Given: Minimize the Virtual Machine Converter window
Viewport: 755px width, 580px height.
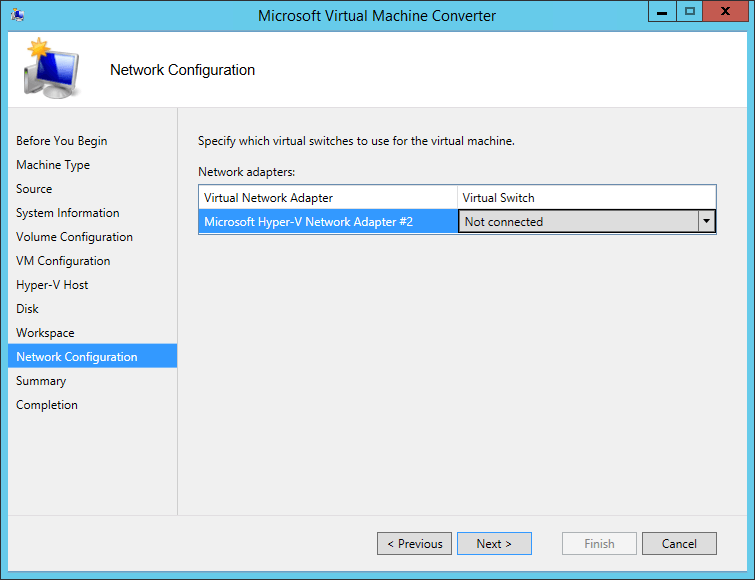Looking at the screenshot, I should pyautogui.click(x=662, y=12).
